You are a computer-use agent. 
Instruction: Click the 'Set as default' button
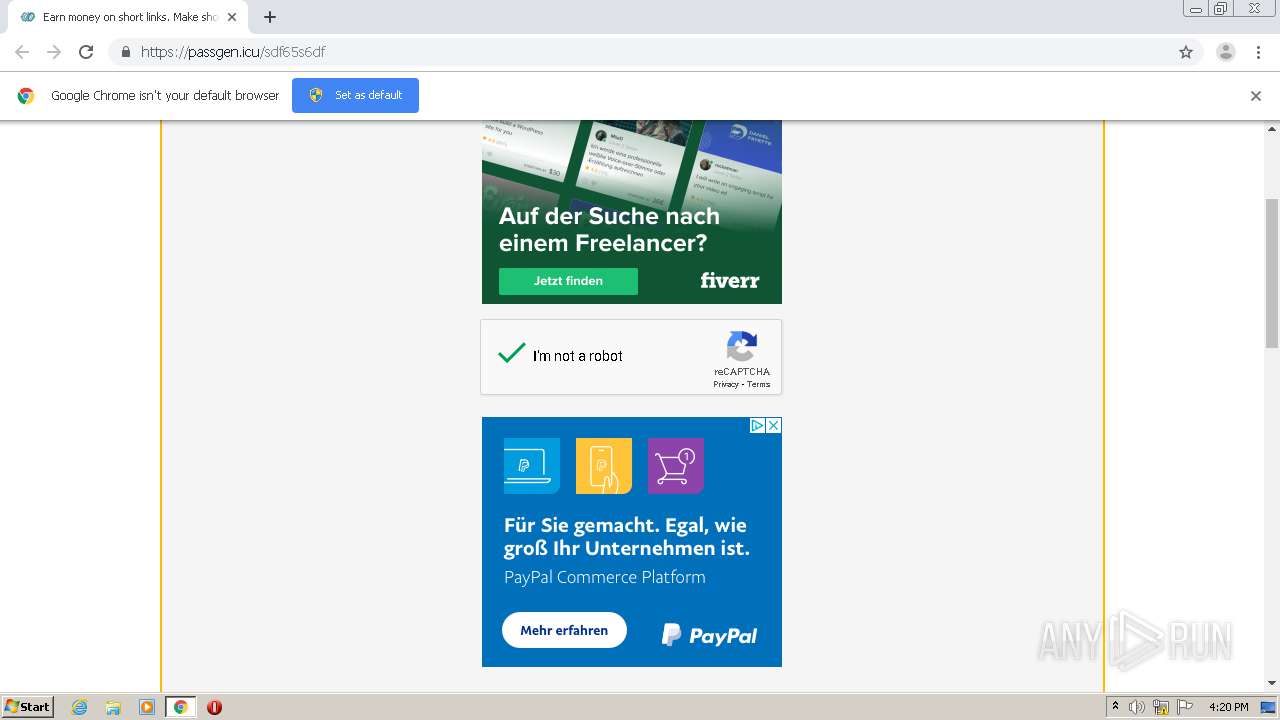355,95
